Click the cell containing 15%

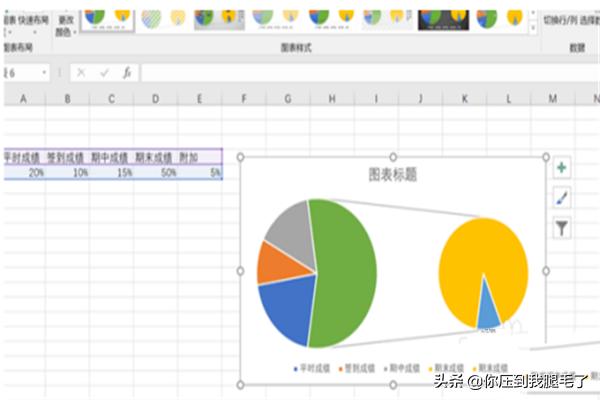coord(111,173)
